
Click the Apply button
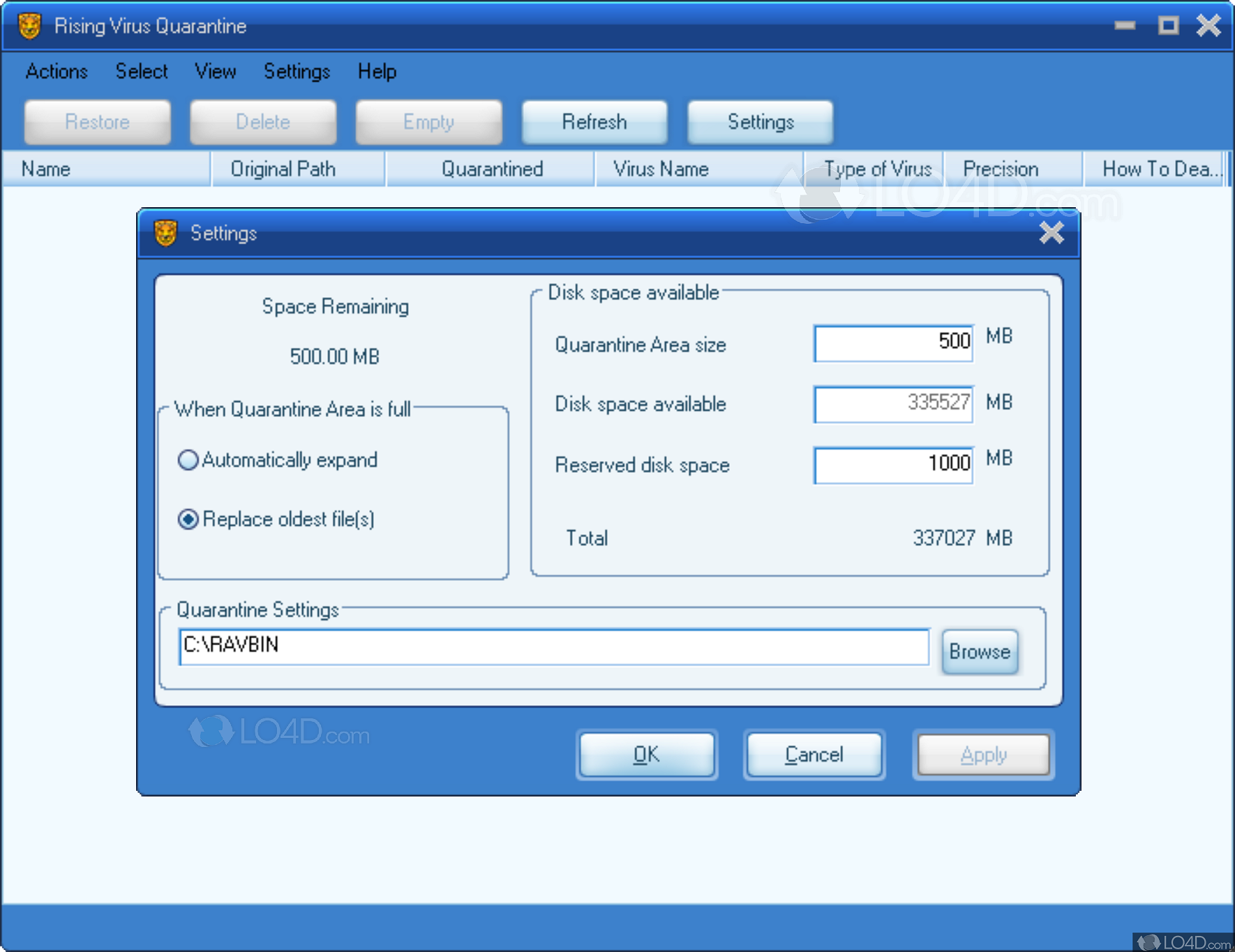pos(983,755)
